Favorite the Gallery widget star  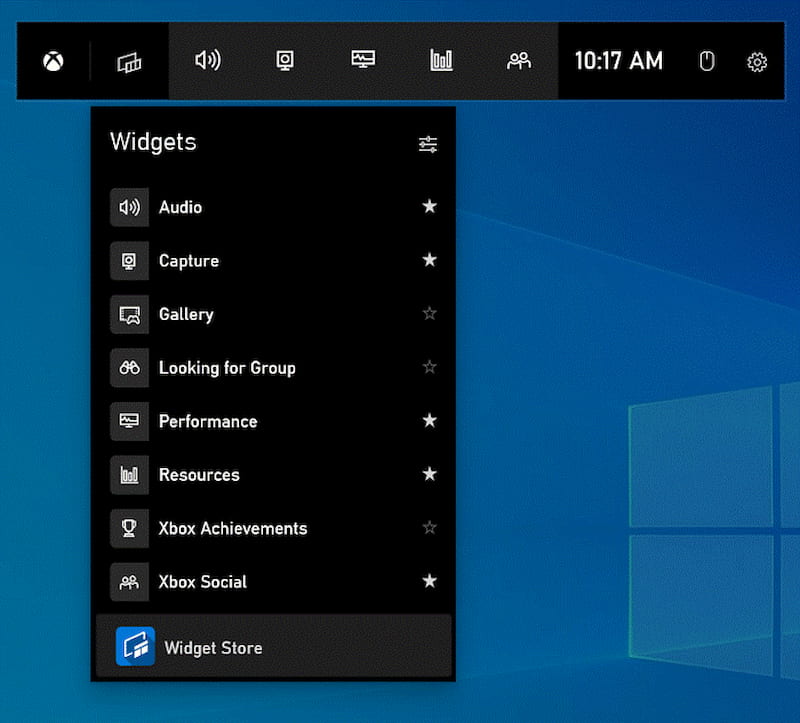pos(430,313)
